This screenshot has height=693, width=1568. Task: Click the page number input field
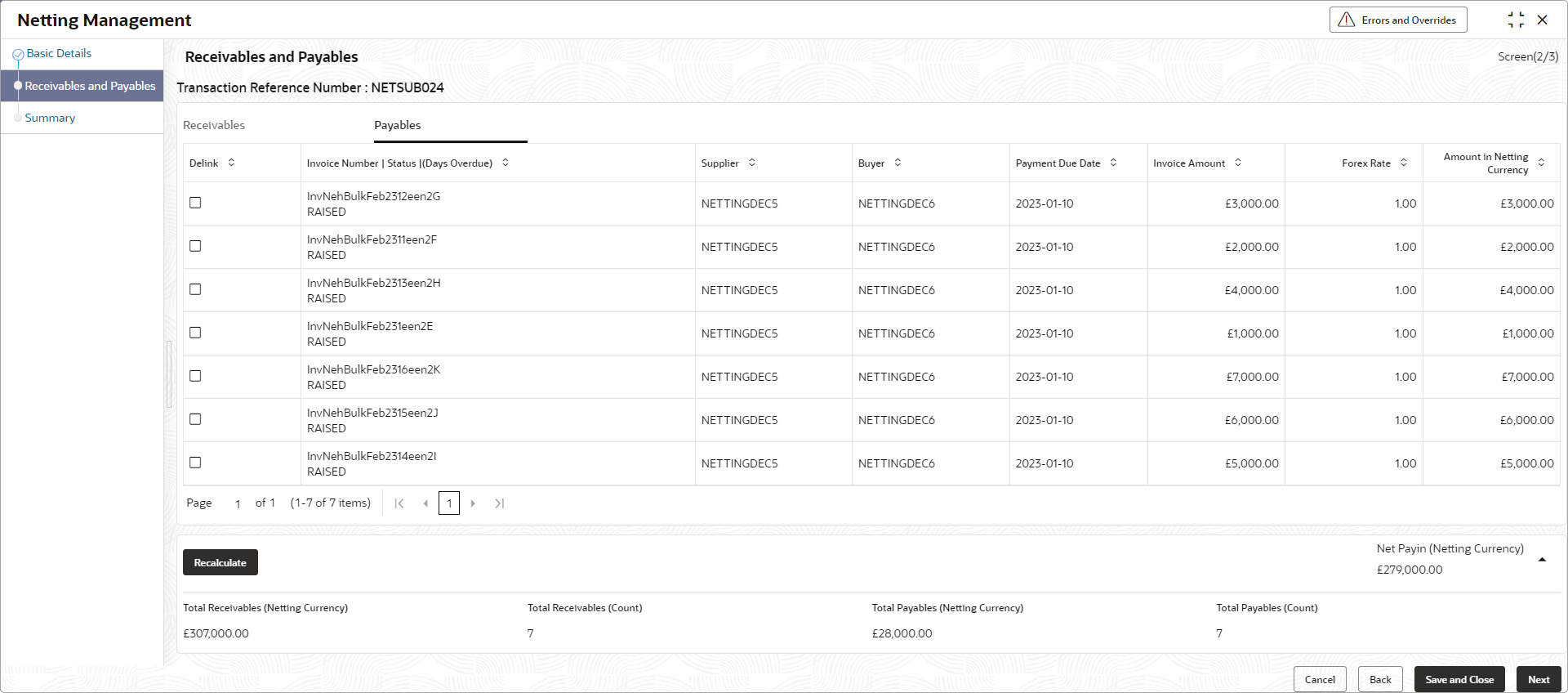pyautogui.click(x=238, y=503)
